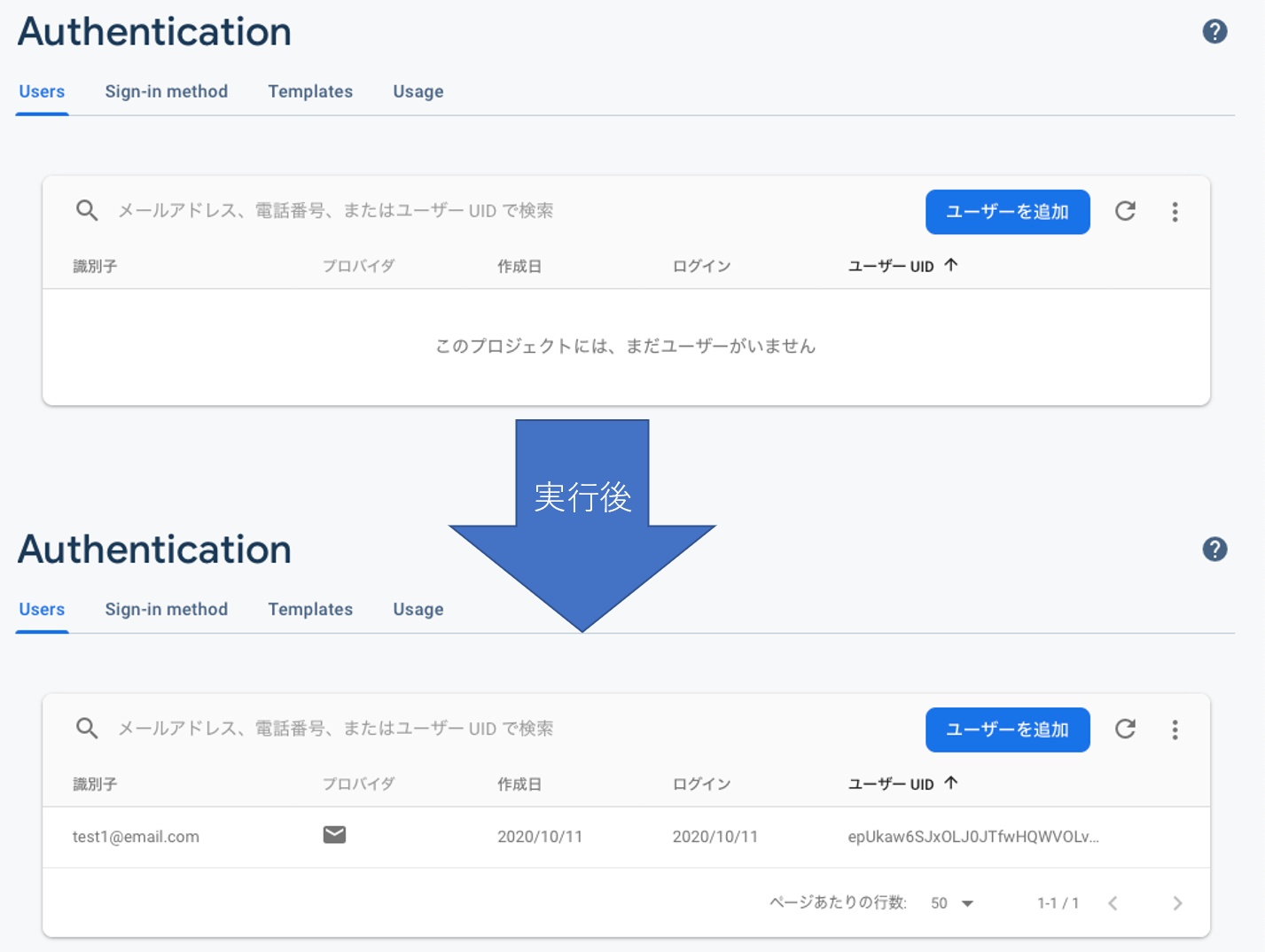
Task: Click ページあたりの行数 label
Action: [x=838, y=902]
